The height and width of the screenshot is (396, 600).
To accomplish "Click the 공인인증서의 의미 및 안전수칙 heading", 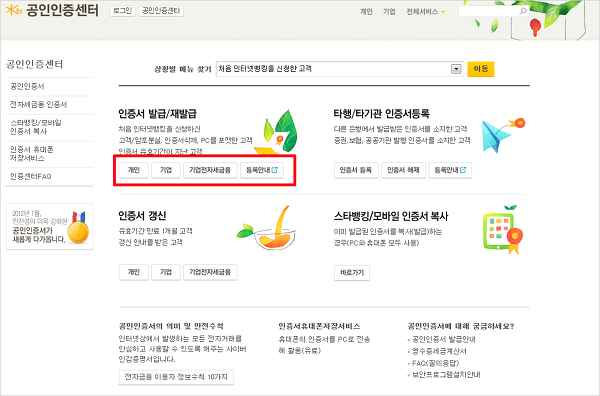I will [x=171, y=326].
